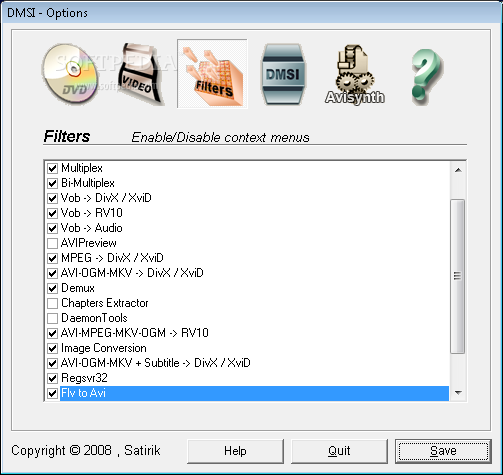
Task: Select the 'Chapters Extractor' row text
Action: click(x=105, y=303)
